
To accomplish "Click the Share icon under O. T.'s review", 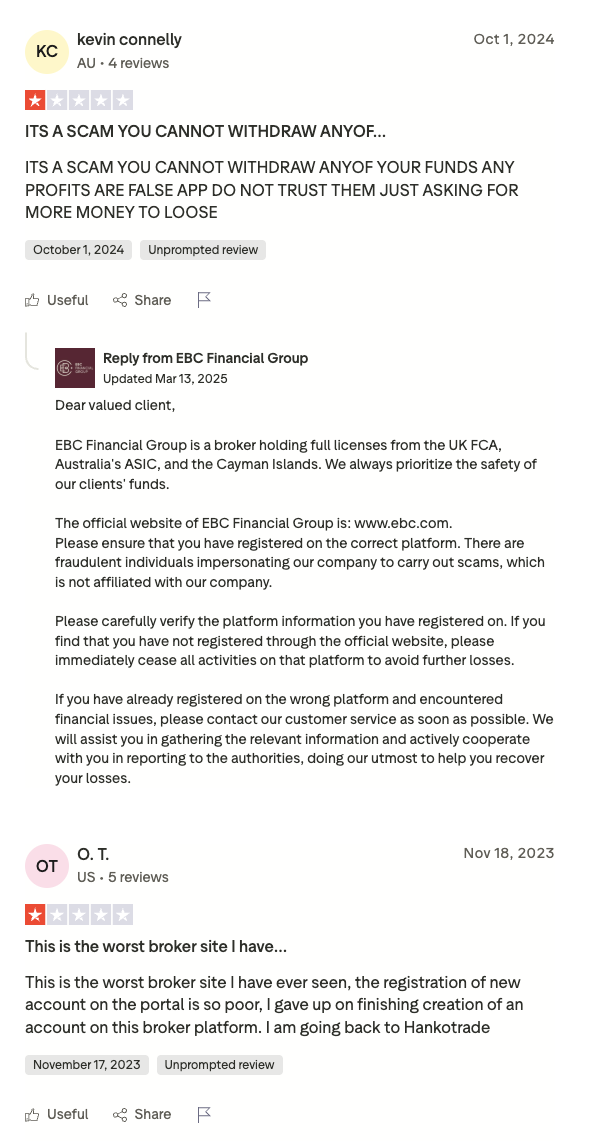I will (x=118, y=1114).
